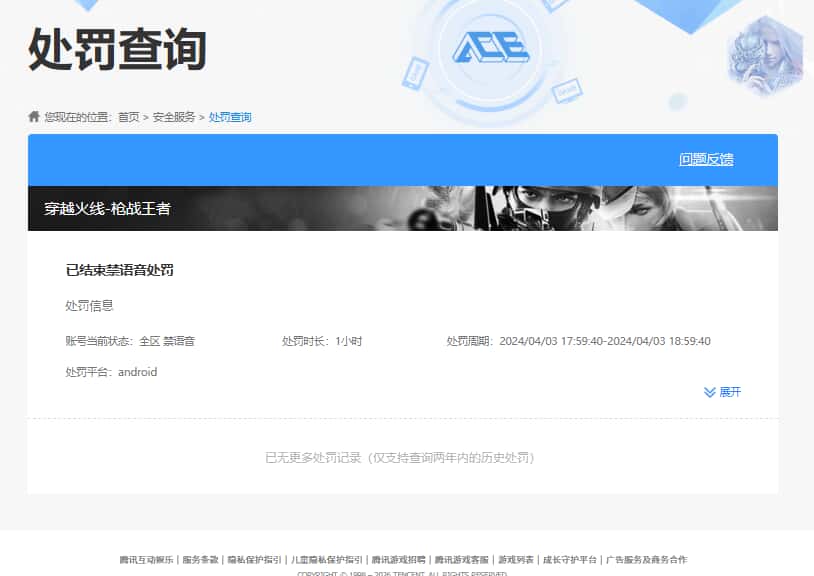Viewport: 814px width, 576px height.
Task: Open the 腾讯游戏客服 footer link
Action: [462, 559]
